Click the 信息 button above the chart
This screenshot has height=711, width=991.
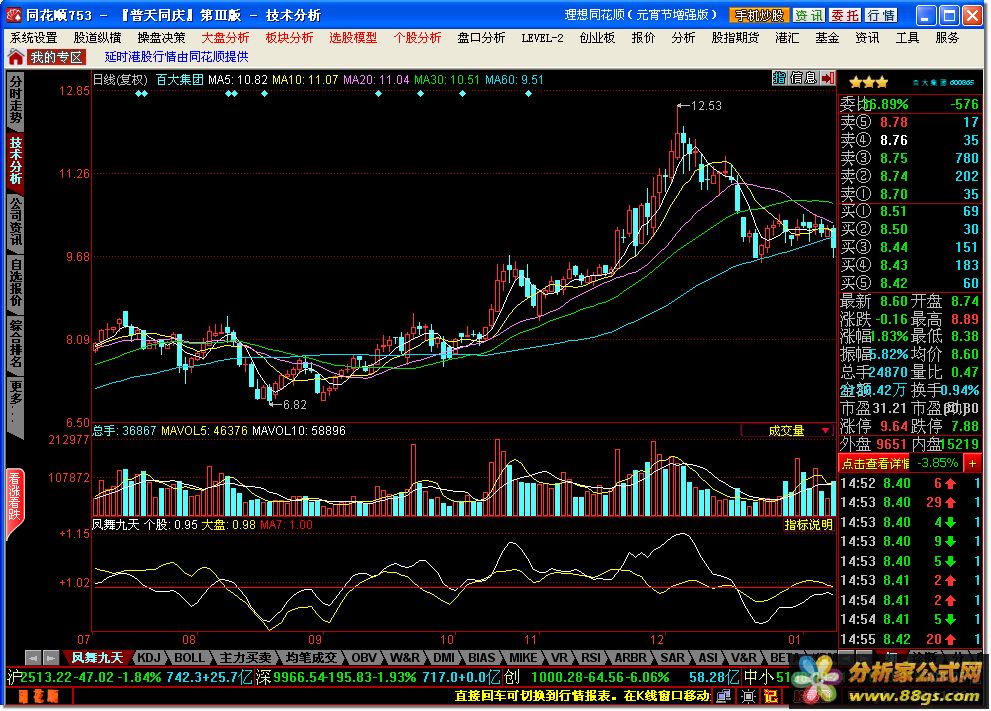tap(803, 78)
